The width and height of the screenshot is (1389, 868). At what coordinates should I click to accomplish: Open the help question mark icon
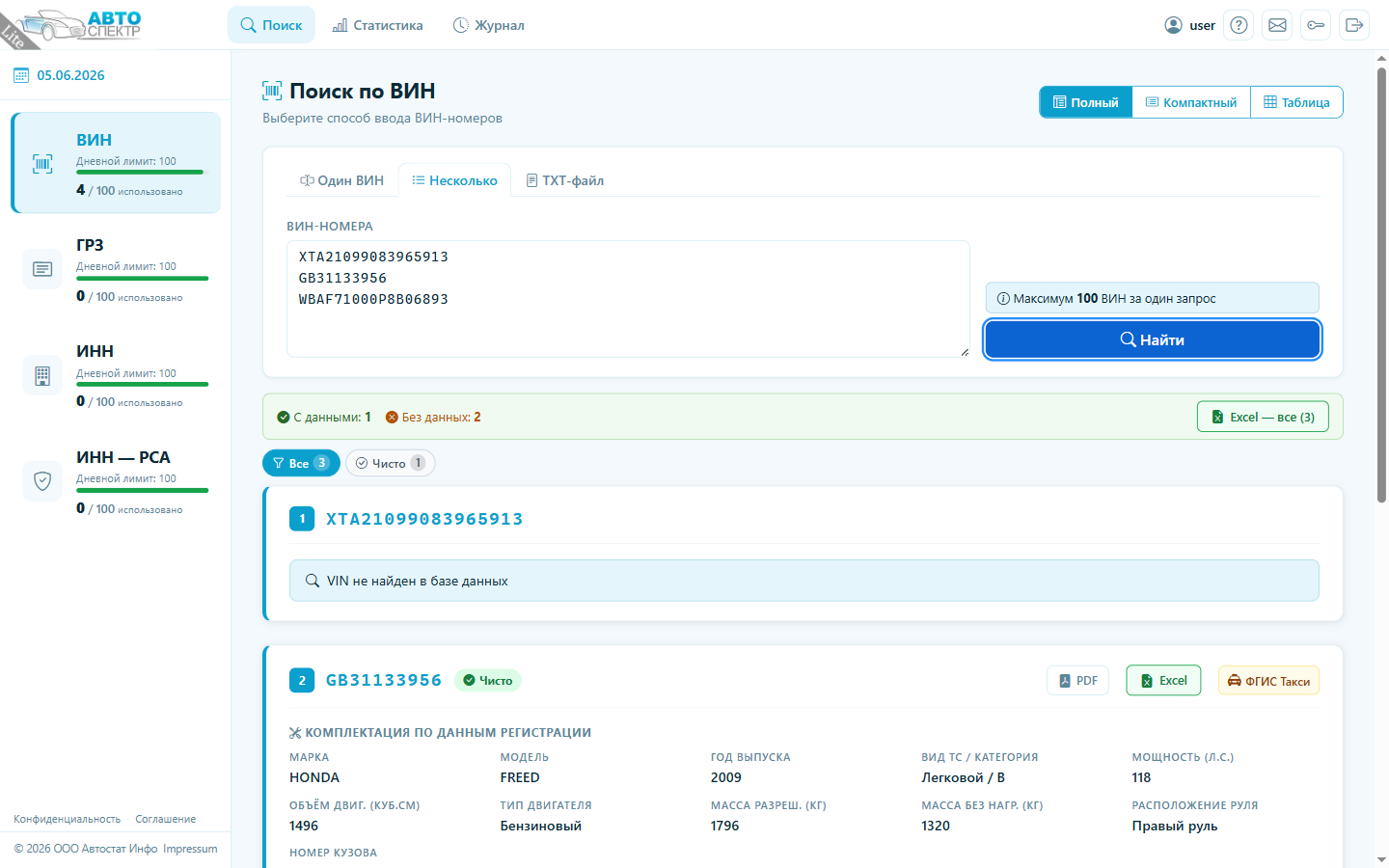pyautogui.click(x=1239, y=25)
